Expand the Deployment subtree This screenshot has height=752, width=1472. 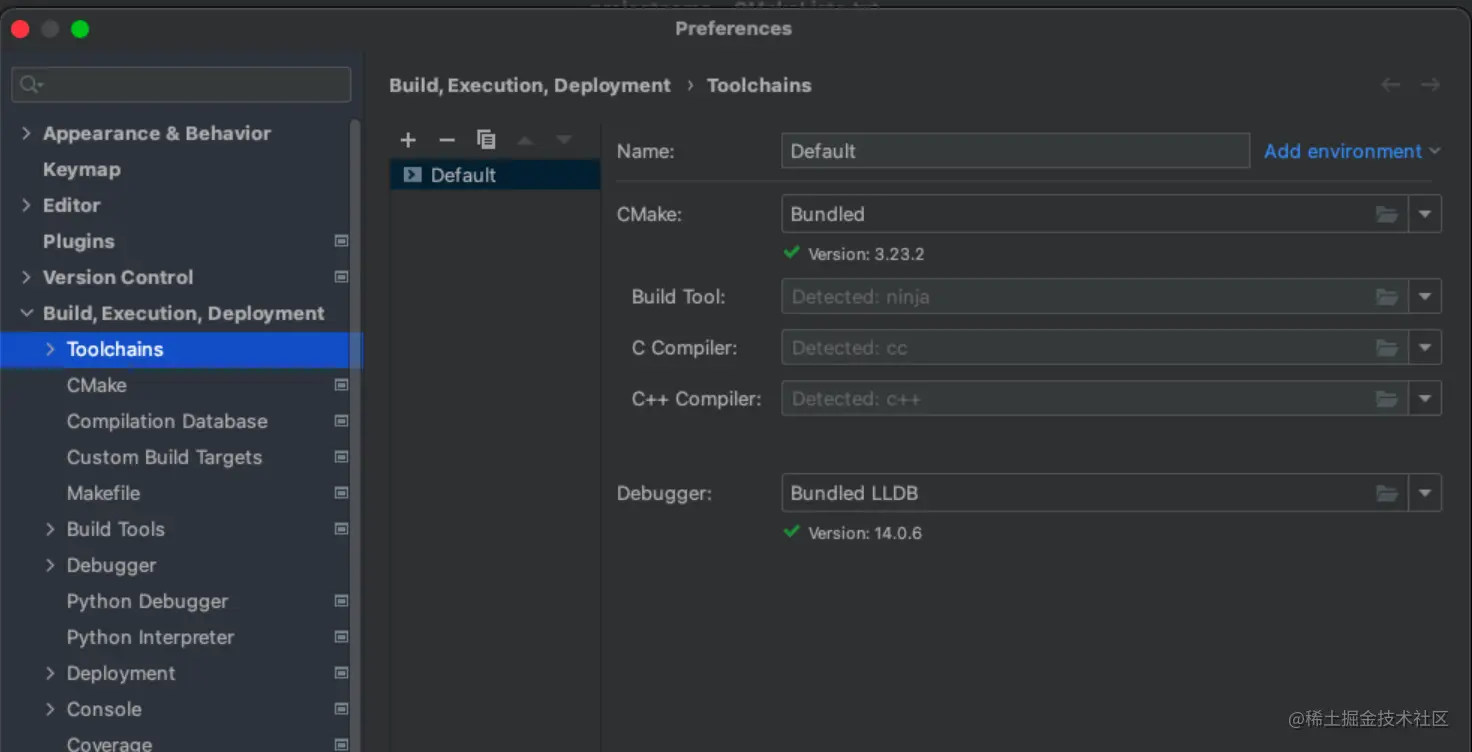point(50,673)
